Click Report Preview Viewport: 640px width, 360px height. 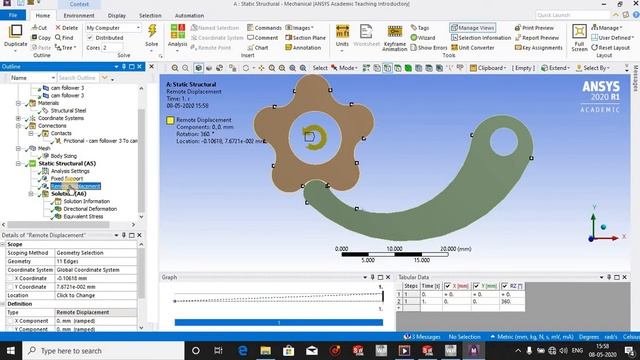click(x=537, y=38)
